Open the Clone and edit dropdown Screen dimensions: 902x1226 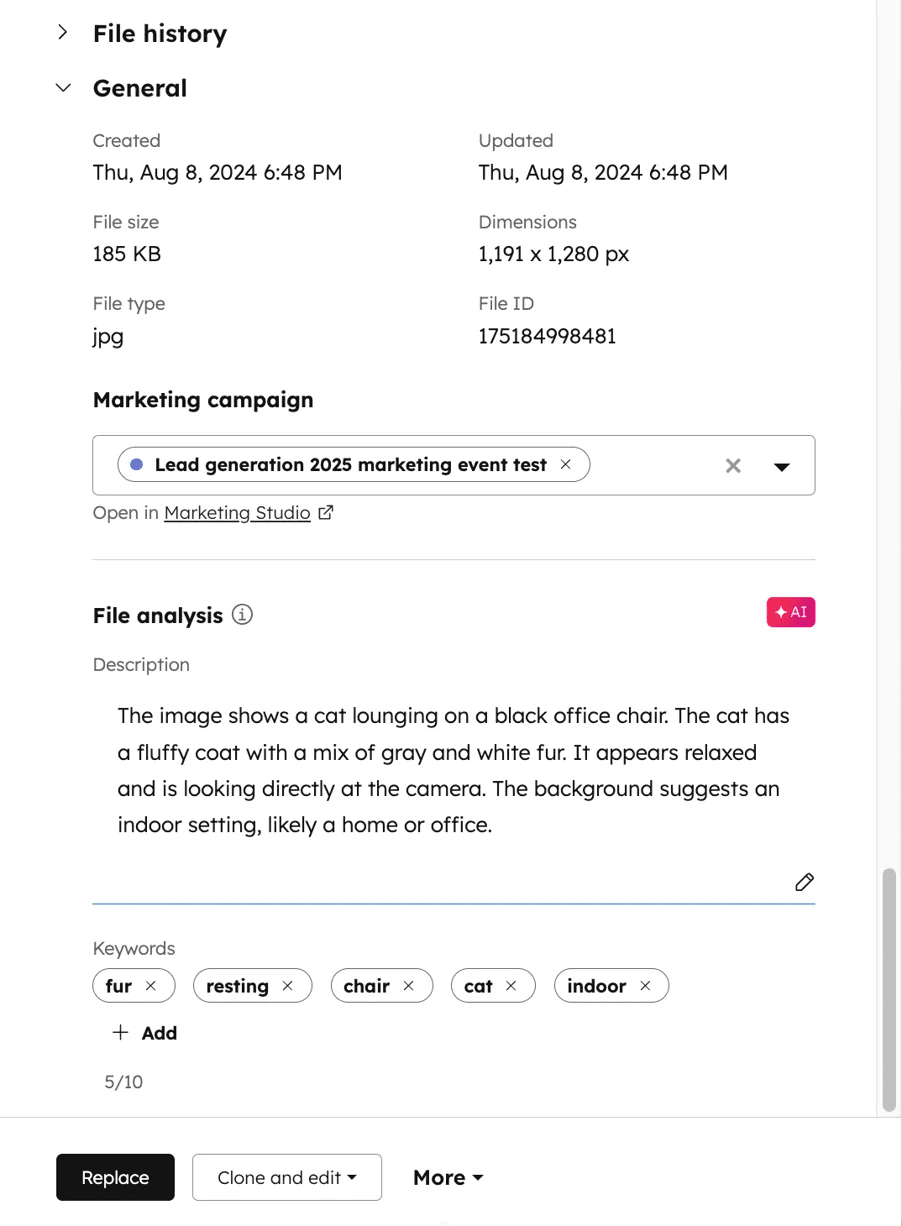pyautogui.click(x=286, y=1177)
